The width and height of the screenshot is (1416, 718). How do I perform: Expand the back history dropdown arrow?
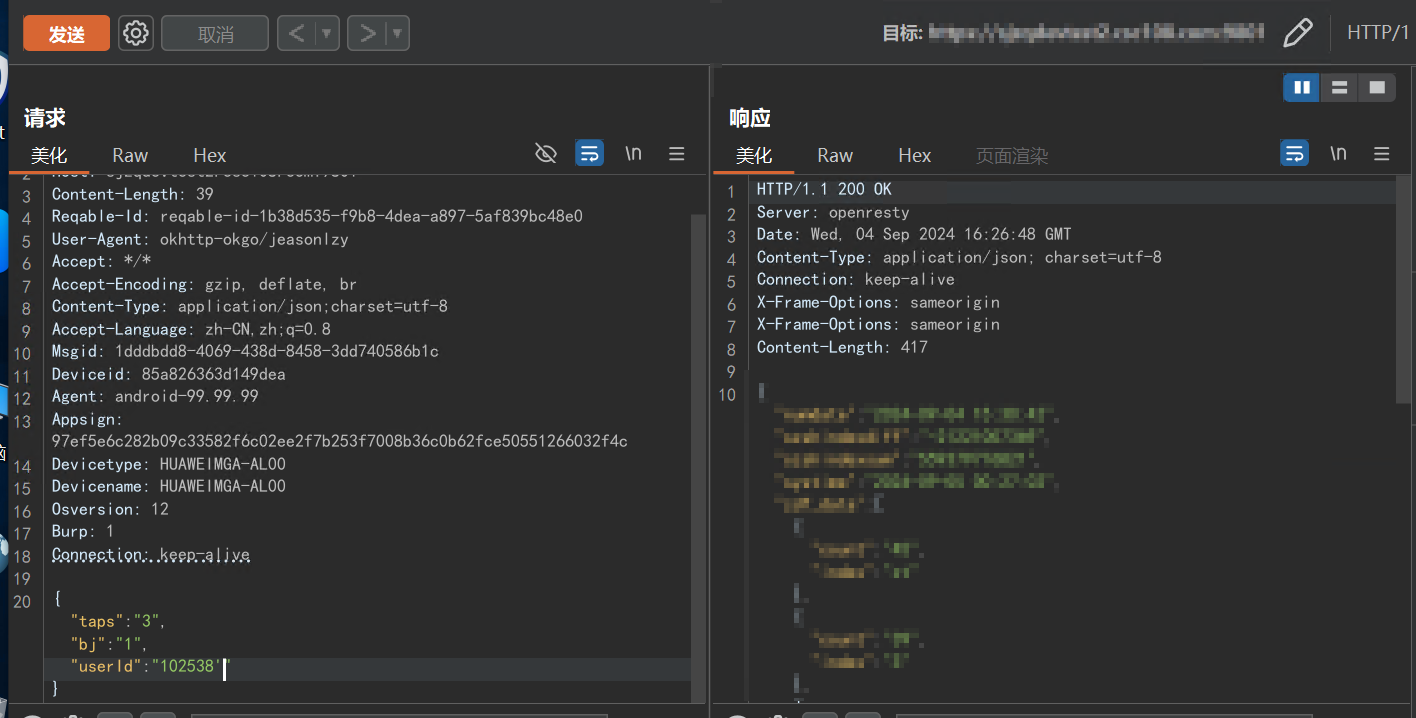[x=326, y=34]
